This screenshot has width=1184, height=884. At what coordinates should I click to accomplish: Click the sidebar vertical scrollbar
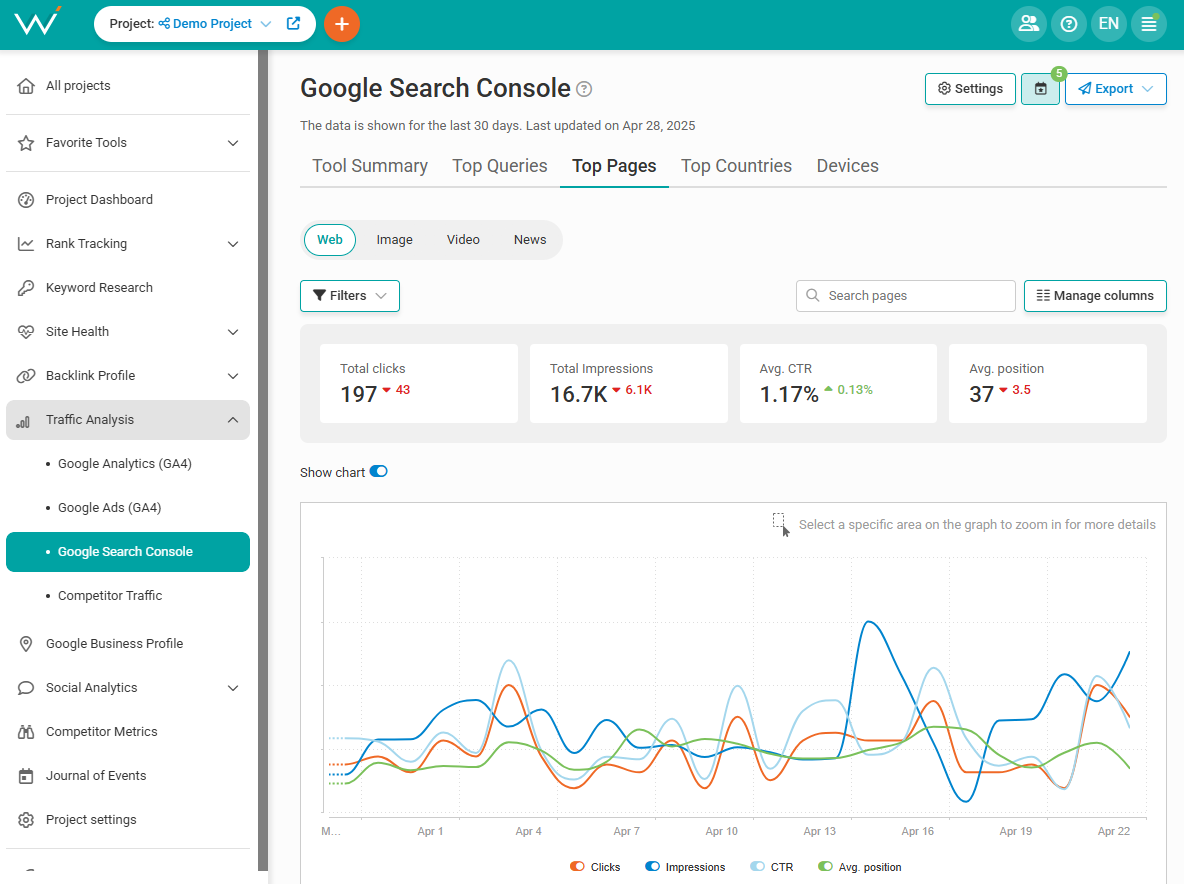coord(263,460)
